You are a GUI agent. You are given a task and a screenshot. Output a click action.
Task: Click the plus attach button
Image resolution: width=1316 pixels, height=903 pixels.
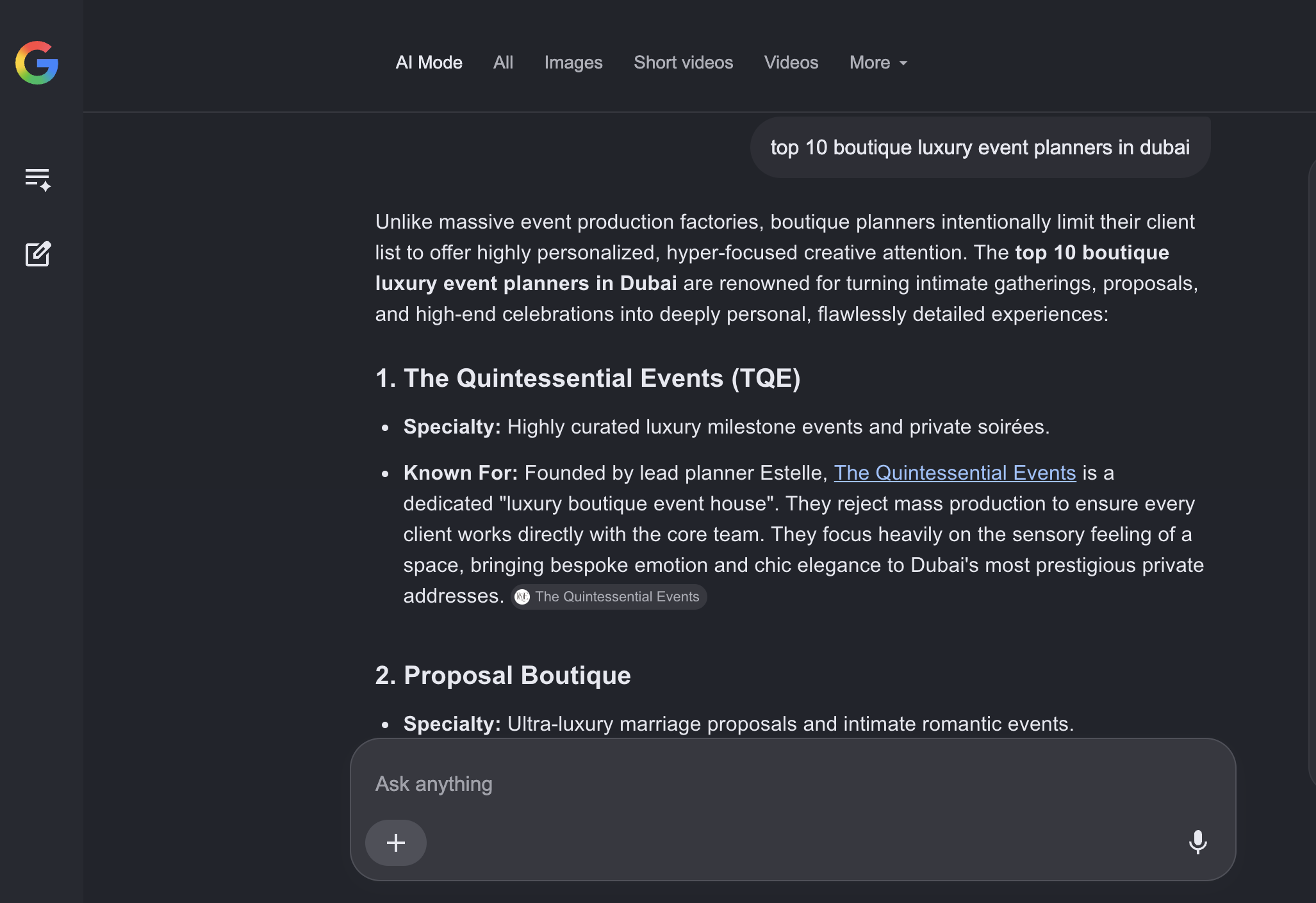pyautogui.click(x=396, y=843)
